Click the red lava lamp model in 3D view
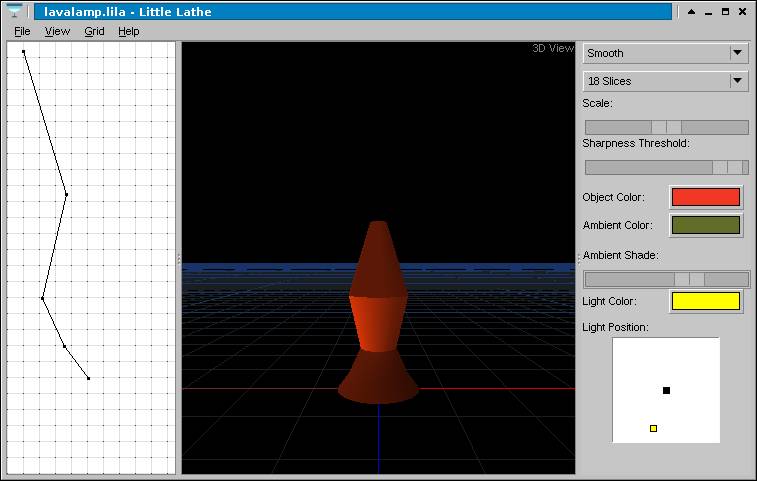The width and height of the screenshot is (757, 481). tap(378, 320)
